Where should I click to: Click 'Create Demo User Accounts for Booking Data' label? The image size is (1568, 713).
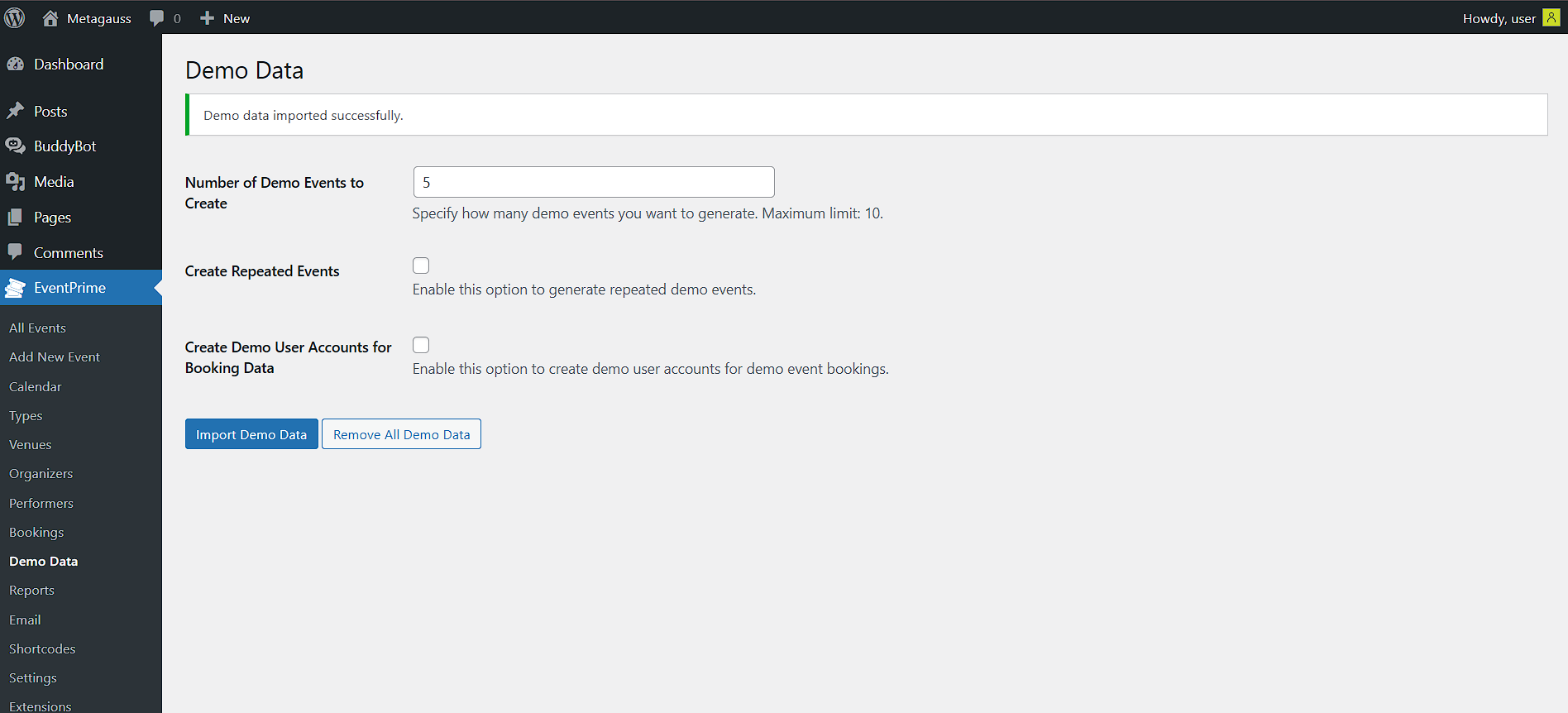point(289,357)
